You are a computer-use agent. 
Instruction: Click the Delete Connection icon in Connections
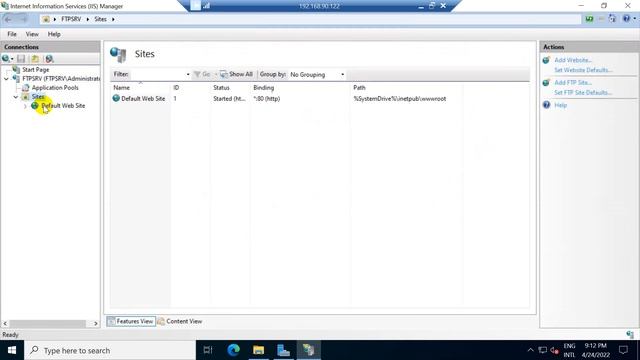(49, 59)
